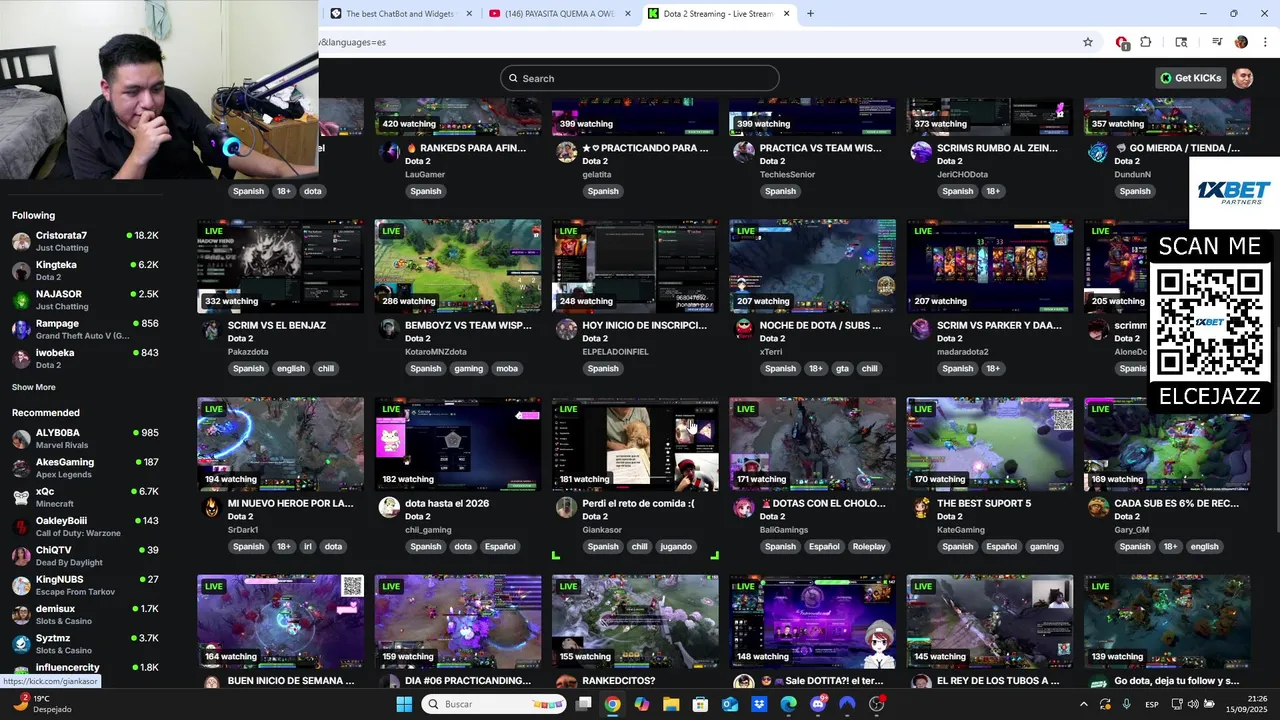
Task: Open KingNUBS avatar in Recommended
Action: (21, 585)
